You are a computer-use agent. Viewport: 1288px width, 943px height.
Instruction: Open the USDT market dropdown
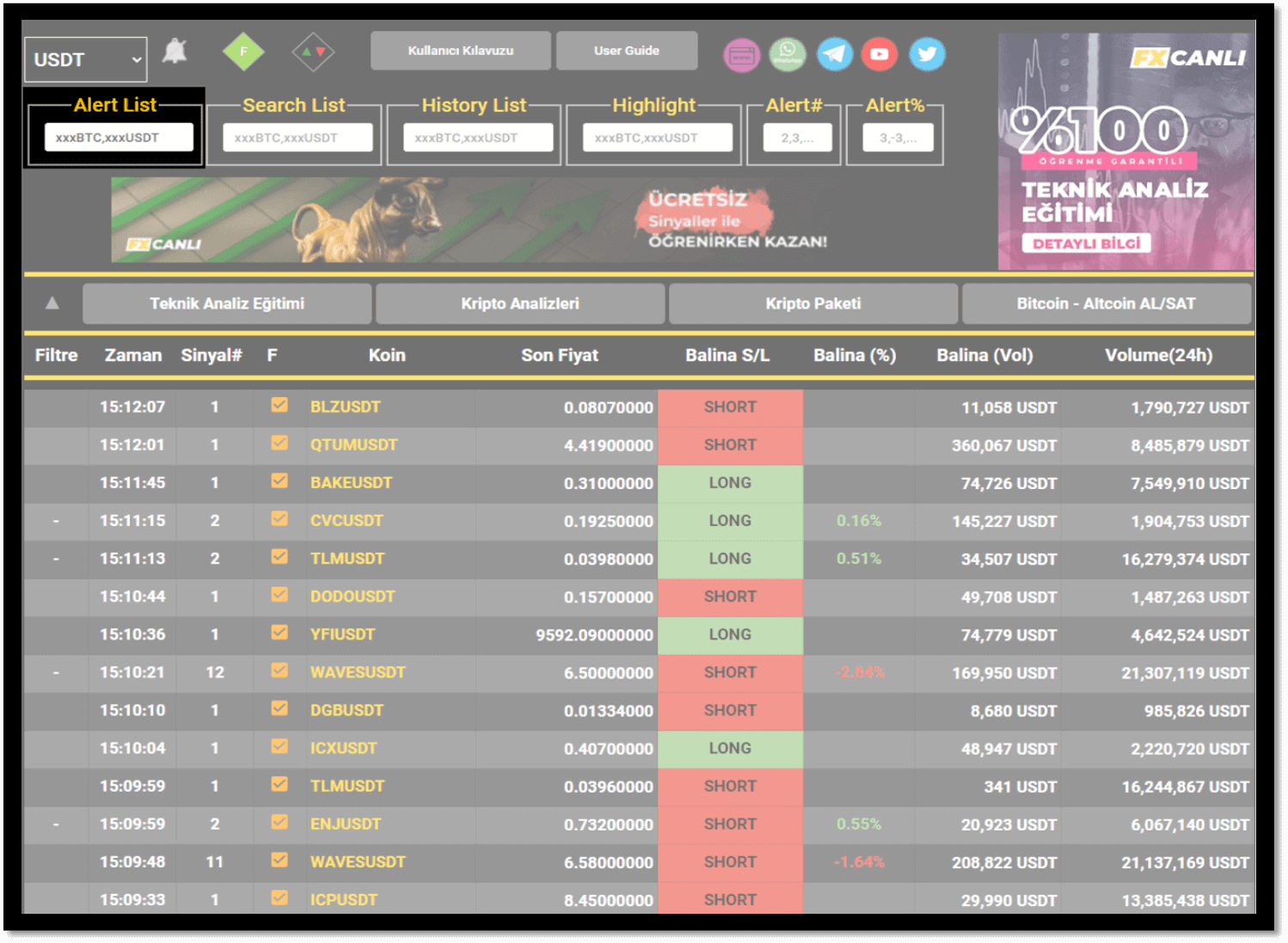pyautogui.click(x=86, y=59)
